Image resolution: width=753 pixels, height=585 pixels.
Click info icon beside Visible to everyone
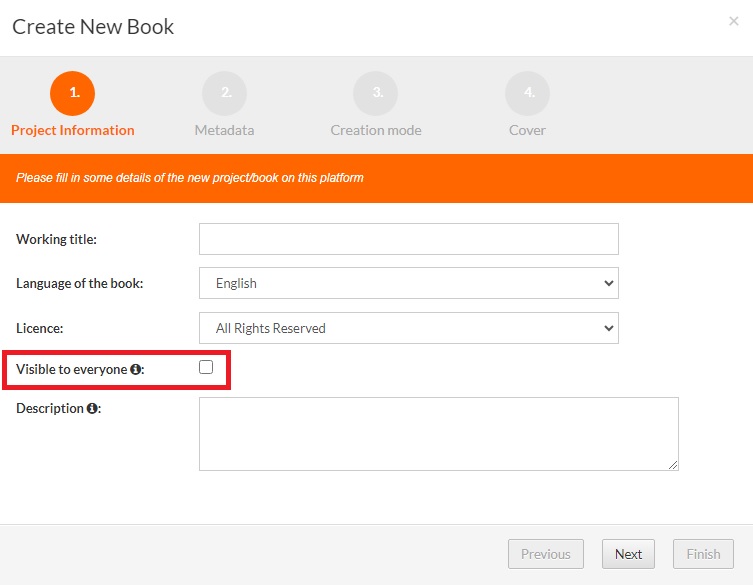click(x=136, y=370)
